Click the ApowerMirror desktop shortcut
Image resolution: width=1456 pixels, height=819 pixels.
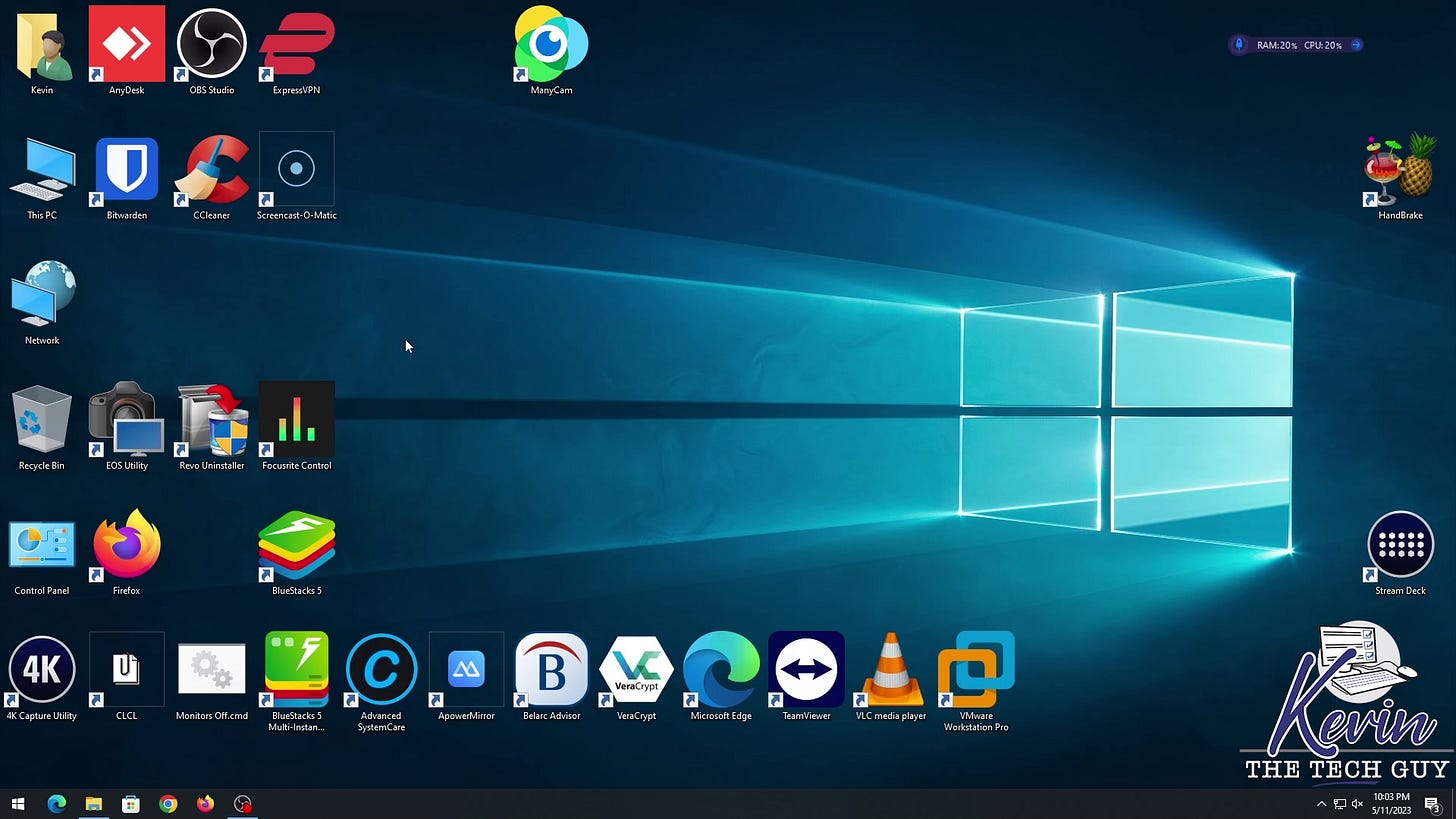pos(466,677)
